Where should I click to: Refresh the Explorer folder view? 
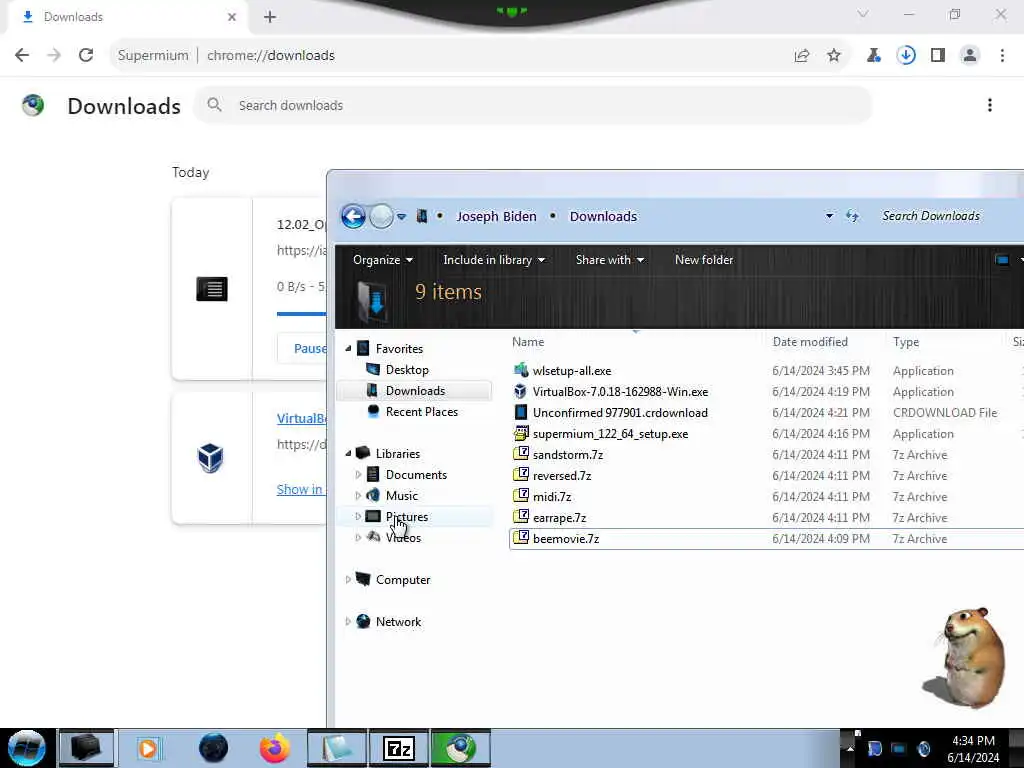[x=852, y=216]
